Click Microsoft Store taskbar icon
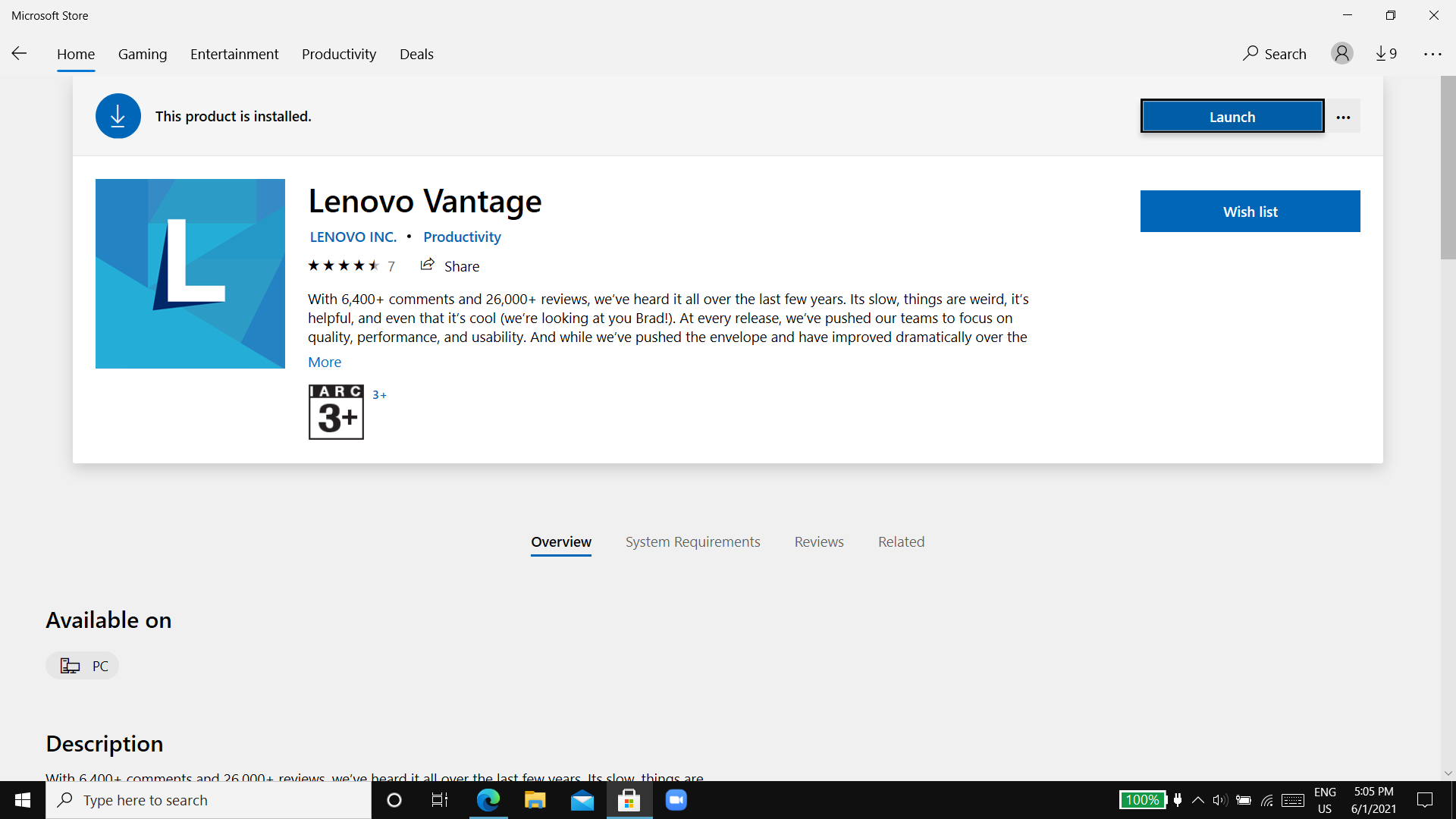This screenshot has width=1456, height=819. pos(629,800)
